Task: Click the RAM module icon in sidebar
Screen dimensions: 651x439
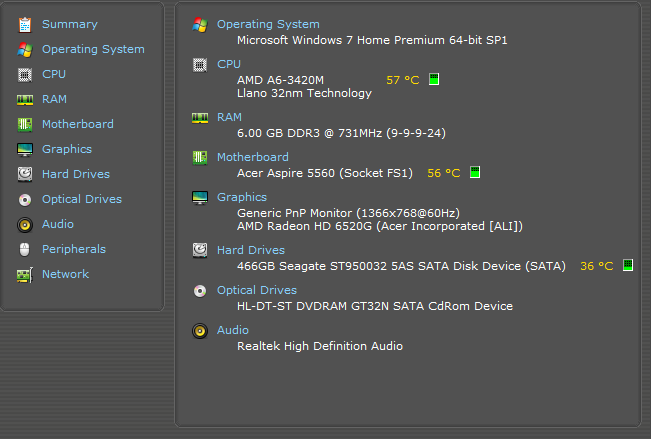Action: pos(25,99)
